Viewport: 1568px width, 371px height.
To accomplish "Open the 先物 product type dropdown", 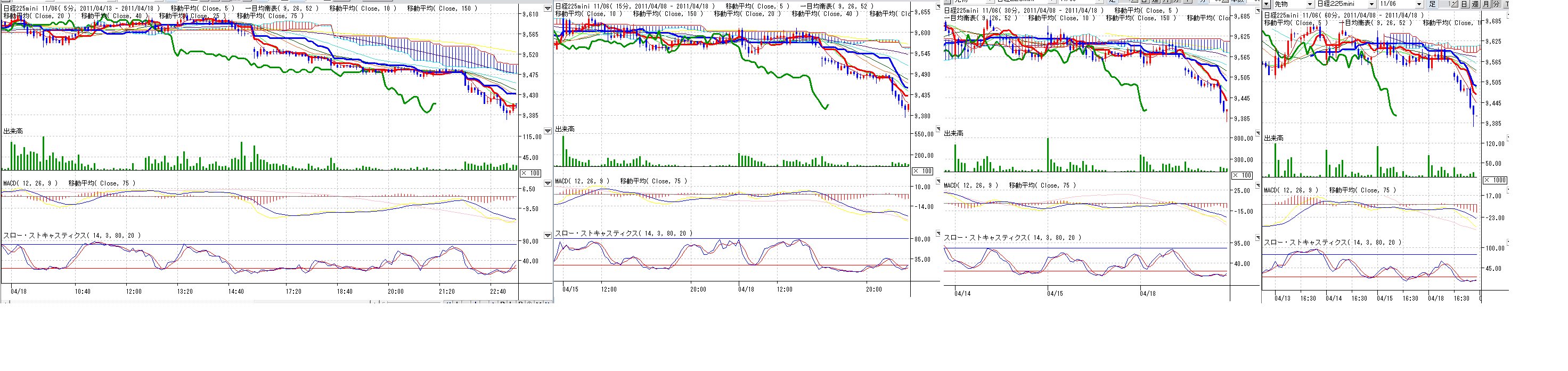I will click(x=1309, y=4).
